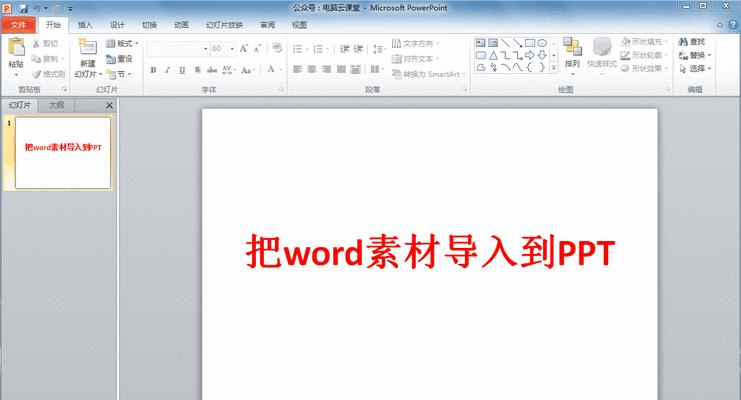The image size is (741, 400).
Task: Open the Font dialog launcher
Action: tap(281, 89)
